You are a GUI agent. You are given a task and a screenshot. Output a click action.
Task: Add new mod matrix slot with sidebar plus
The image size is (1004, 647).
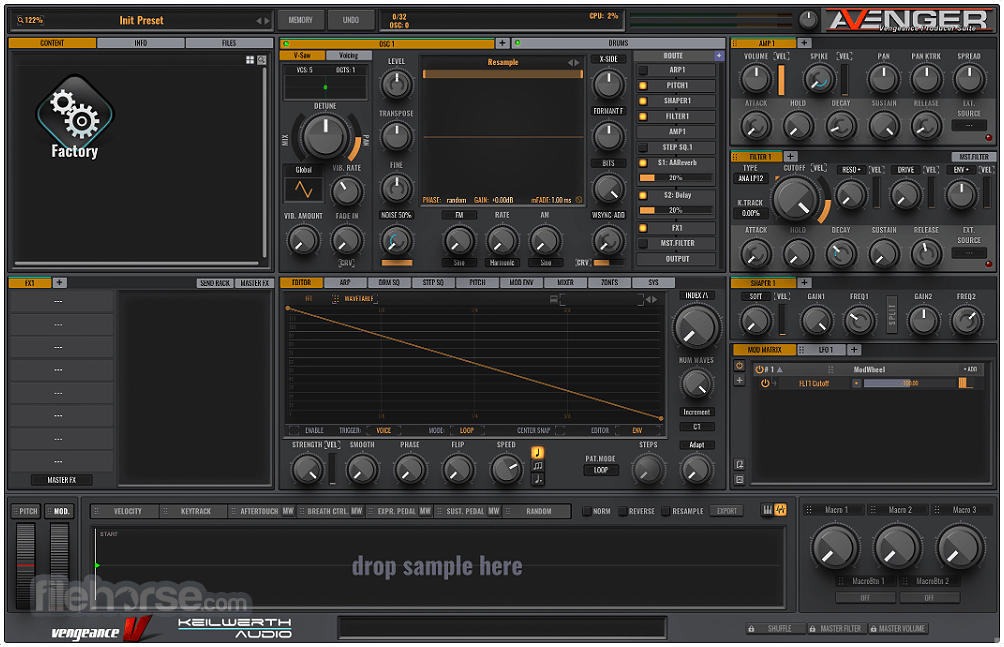[x=739, y=381]
